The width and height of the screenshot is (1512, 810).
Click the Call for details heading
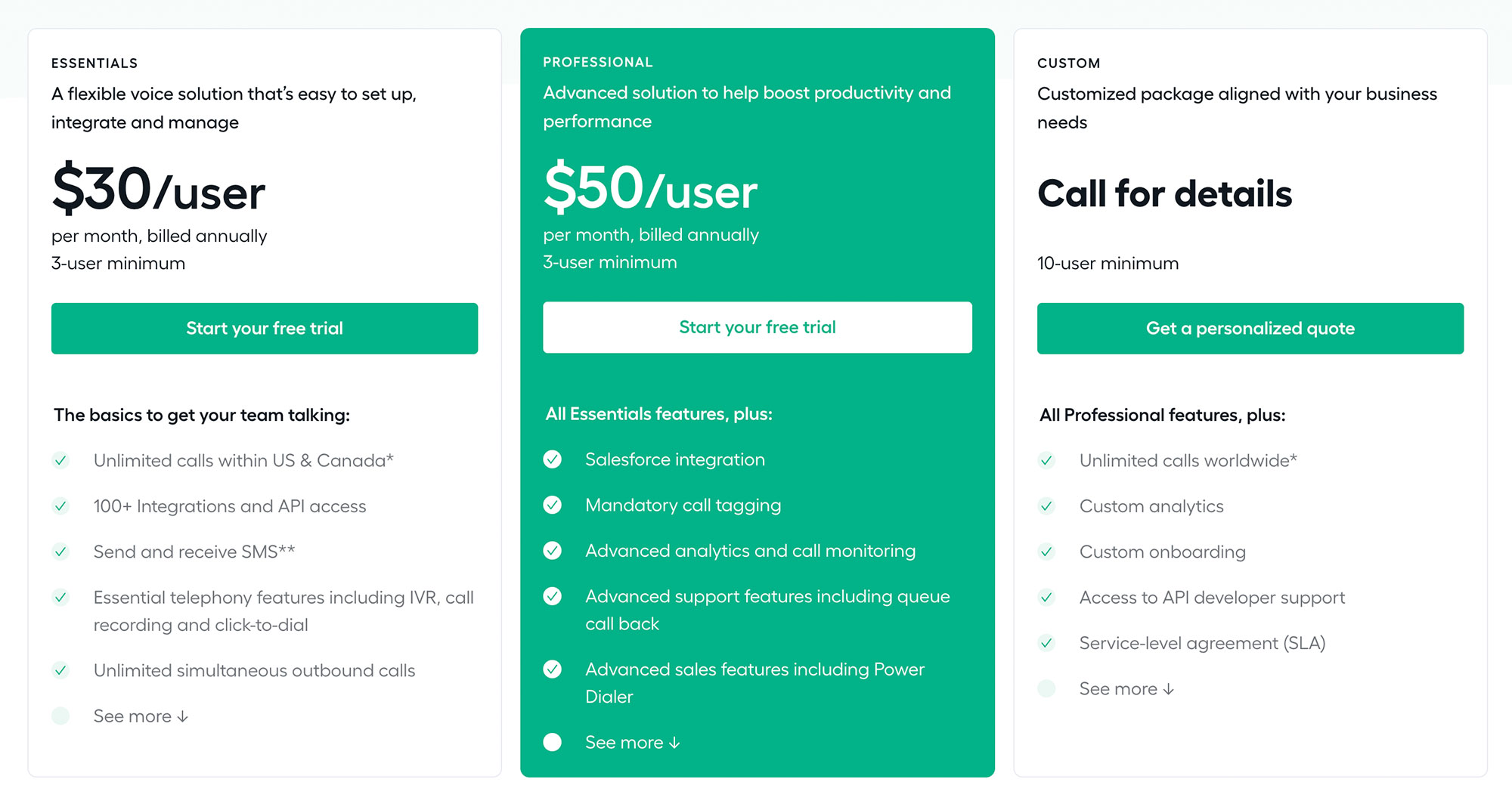(1165, 193)
